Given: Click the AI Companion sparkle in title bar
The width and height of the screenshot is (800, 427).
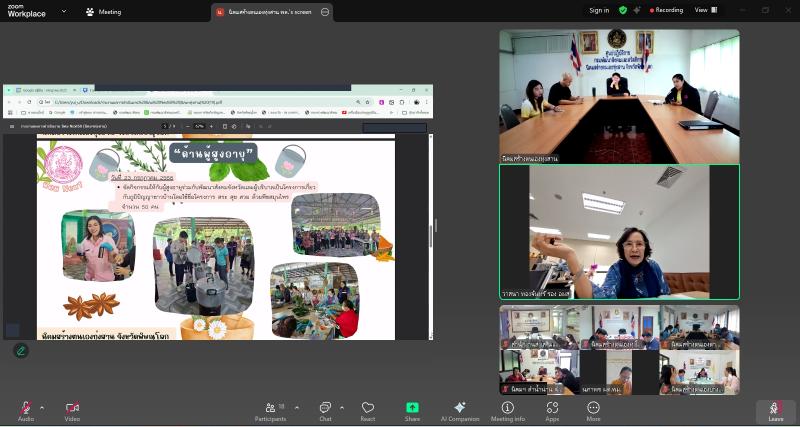Looking at the screenshot, I should click(637, 10).
